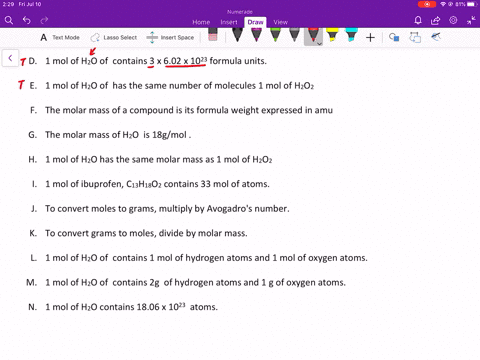
Task: Activate Lasso Select
Action: click(x=114, y=37)
